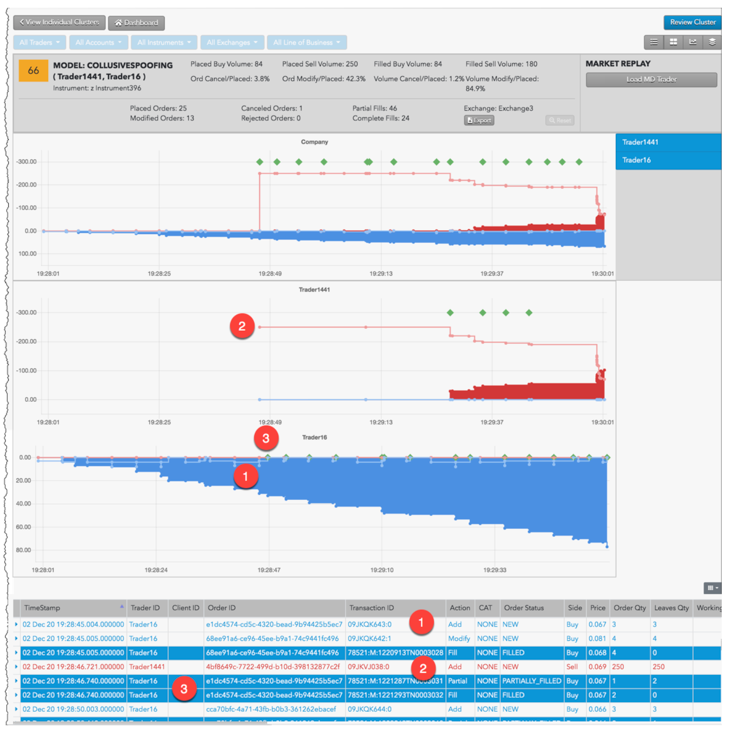Click the Order Qty column header
Screen dimensions: 733x735
point(629,608)
